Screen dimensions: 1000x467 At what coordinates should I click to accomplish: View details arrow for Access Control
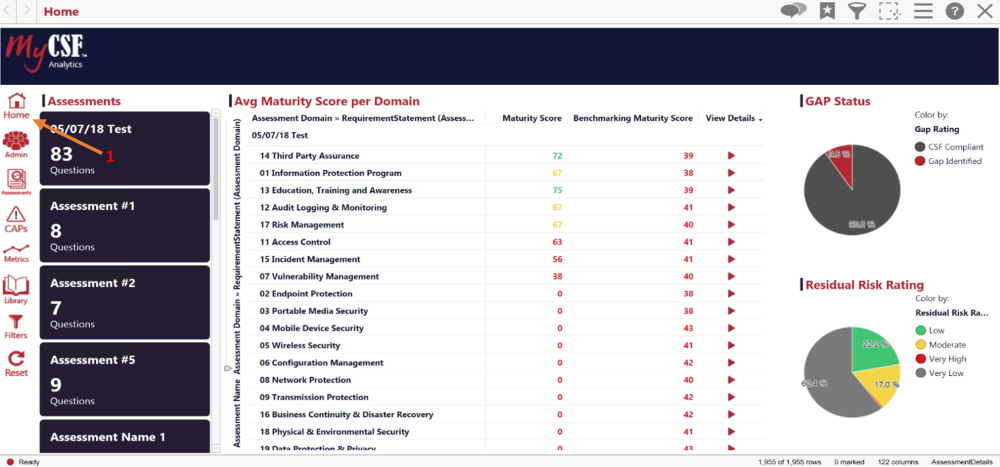tap(732, 242)
